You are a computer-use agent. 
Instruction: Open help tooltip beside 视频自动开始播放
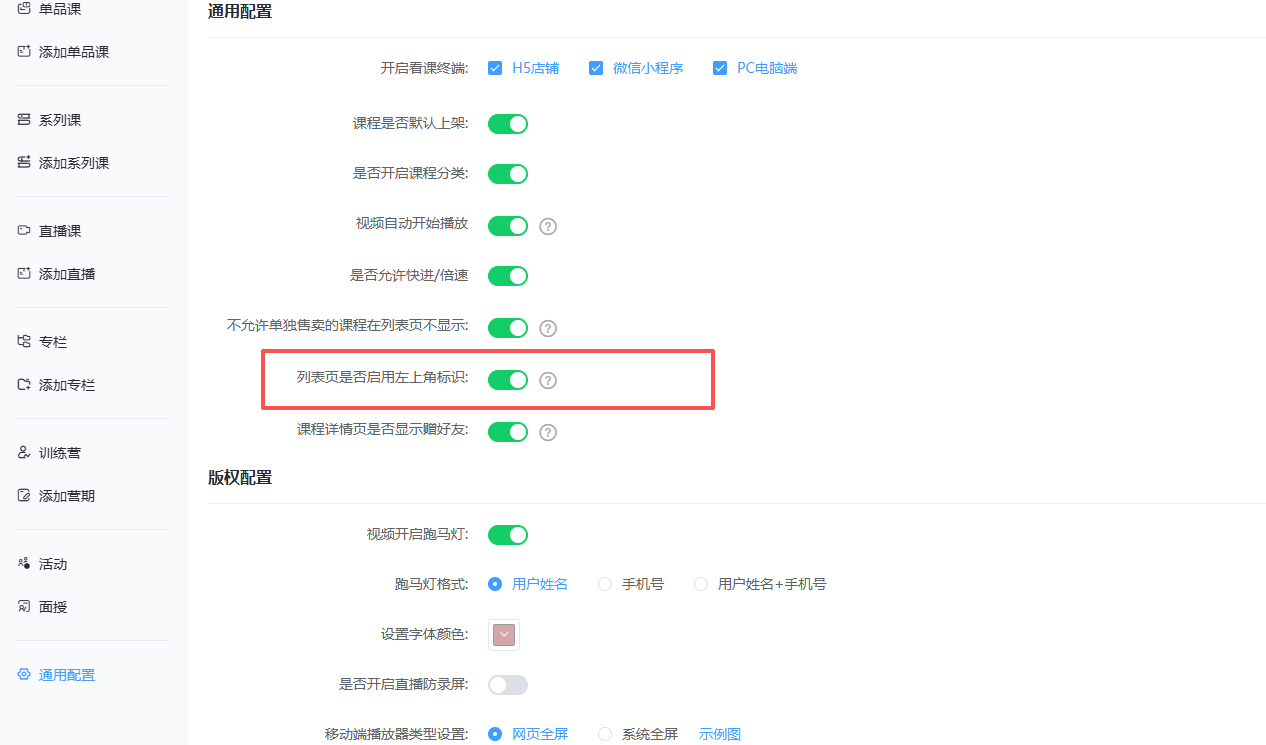(x=547, y=226)
